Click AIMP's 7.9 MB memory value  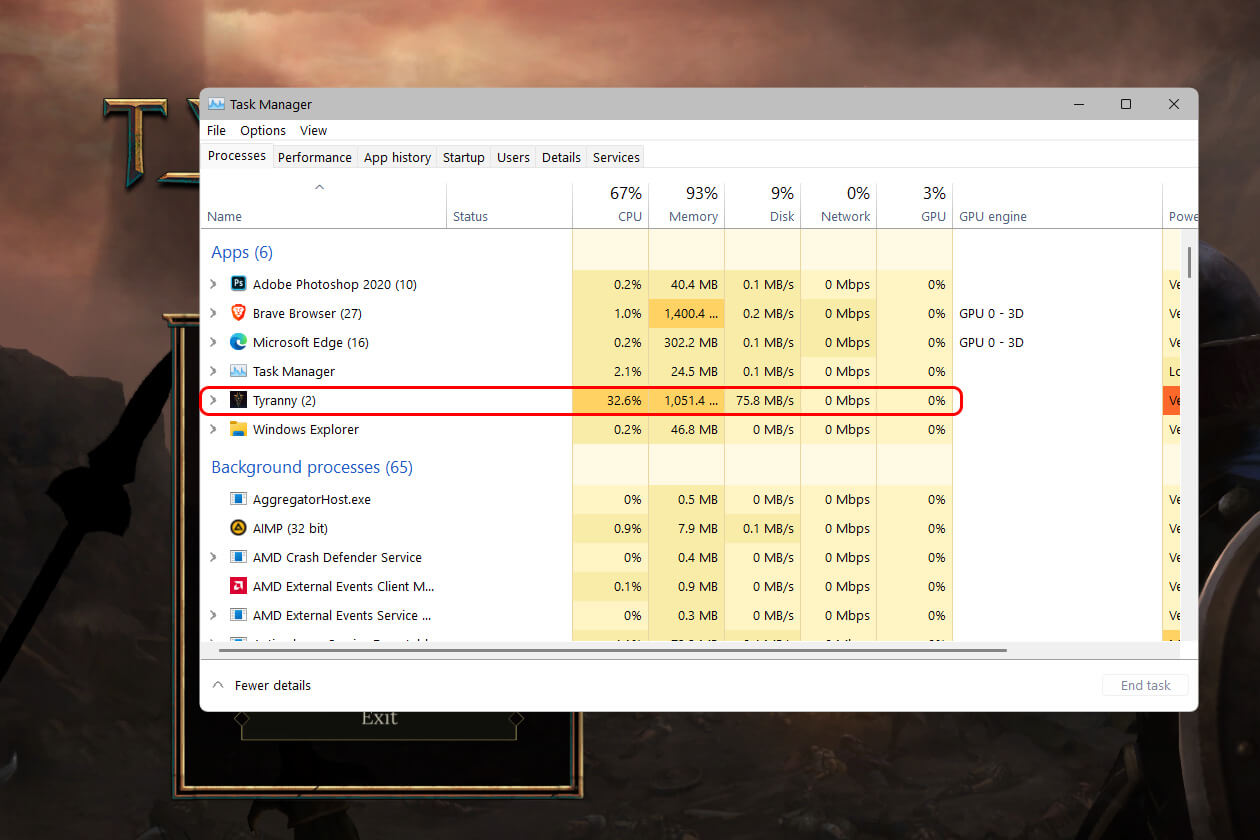point(700,528)
